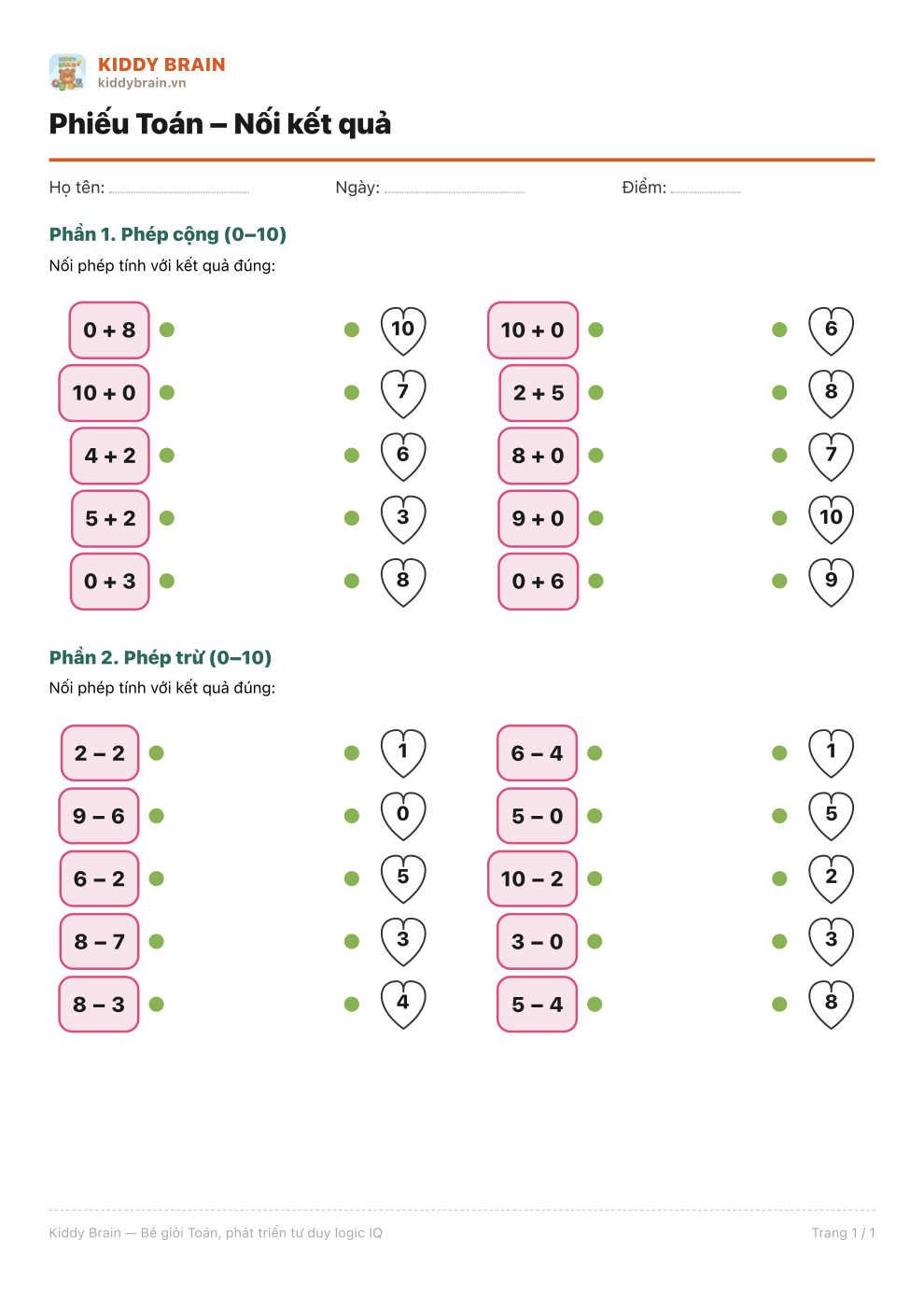Viewport: 924px width, 1307px height.
Task: Click the green dot beside 2 + 5
Action: [596, 393]
